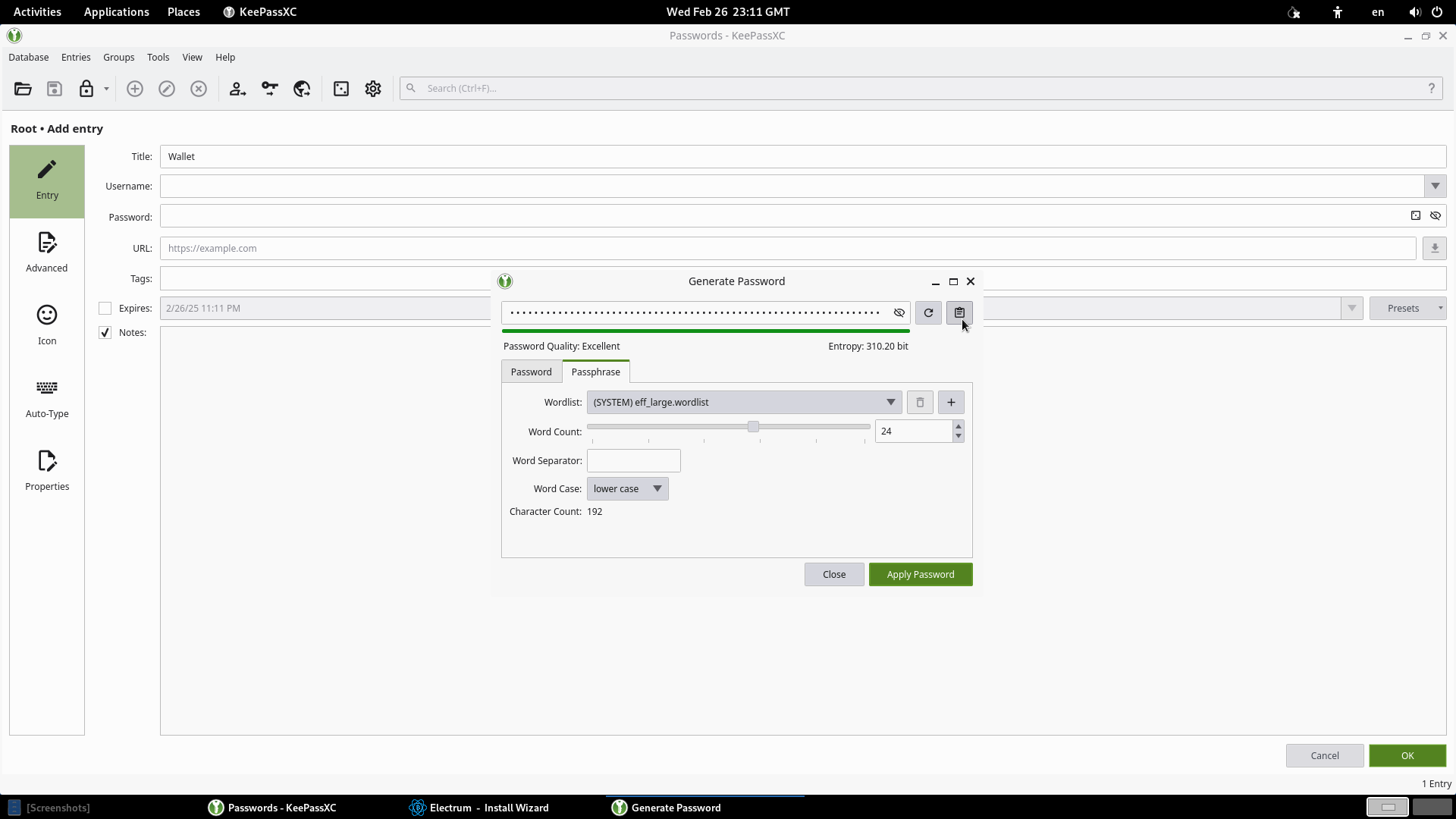Open the Advanced entry section
The image size is (1456, 819).
click(47, 253)
